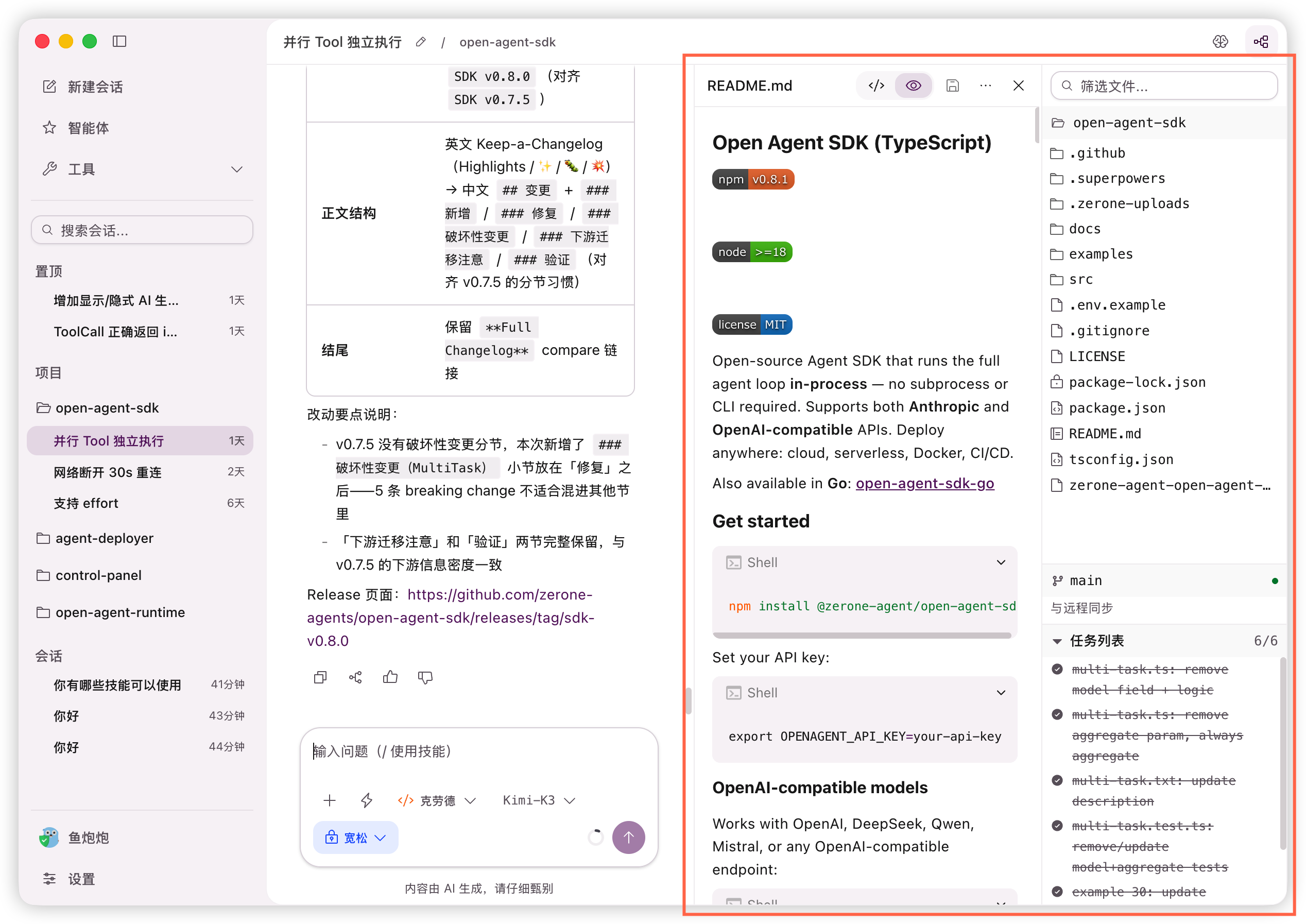The height and width of the screenshot is (924, 1306).
Task: Toggle task 'multi-task.ts: remove model field + logic'
Action: [1057, 669]
